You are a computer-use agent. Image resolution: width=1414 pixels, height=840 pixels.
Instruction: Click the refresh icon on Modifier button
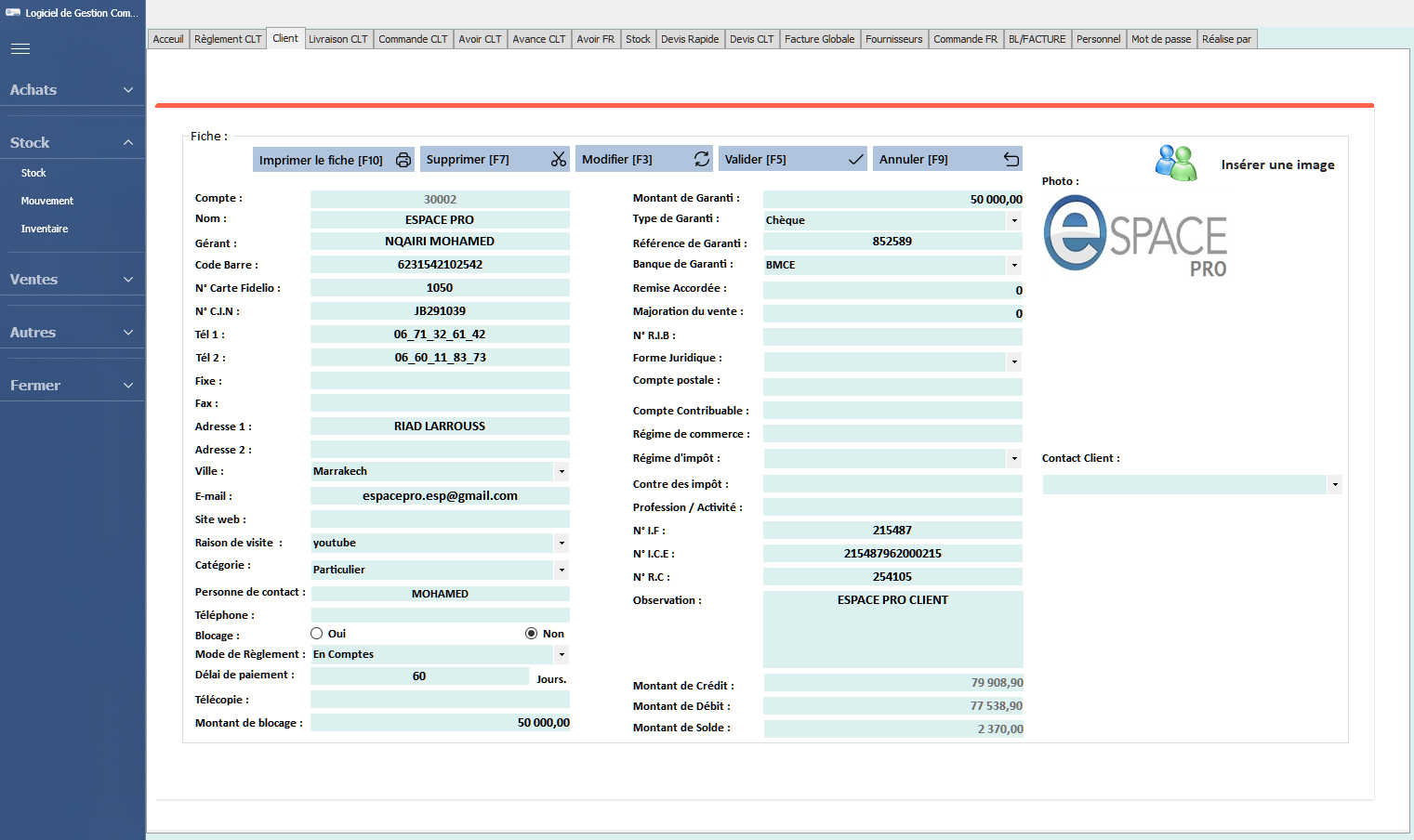pos(702,160)
